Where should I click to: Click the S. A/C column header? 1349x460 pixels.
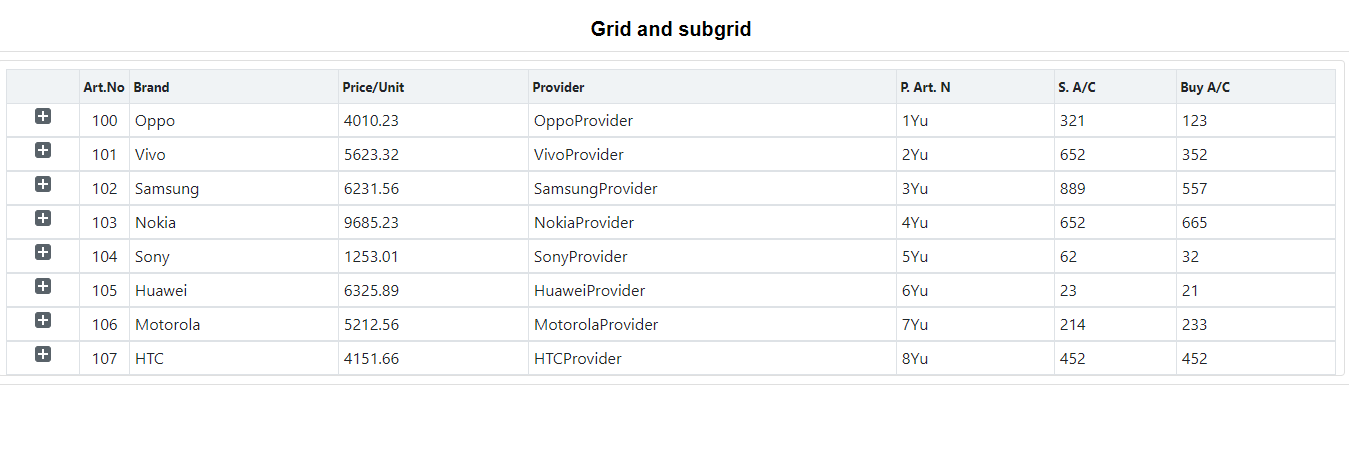[x=1077, y=87]
